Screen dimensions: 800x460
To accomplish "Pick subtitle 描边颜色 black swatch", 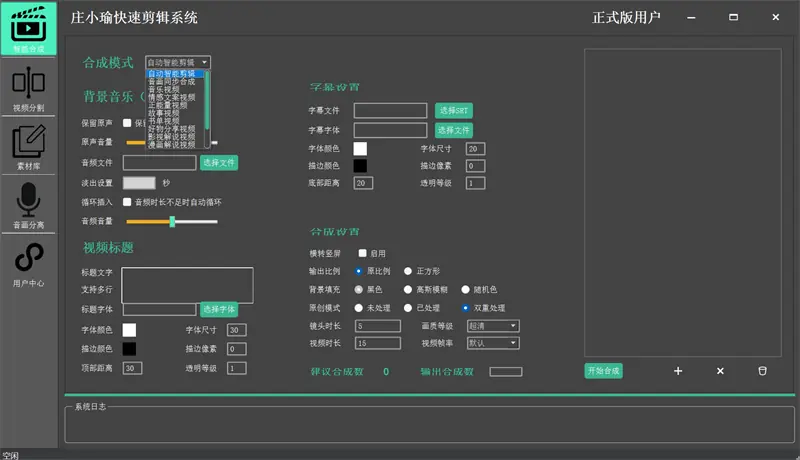I will pyautogui.click(x=360, y=166).
